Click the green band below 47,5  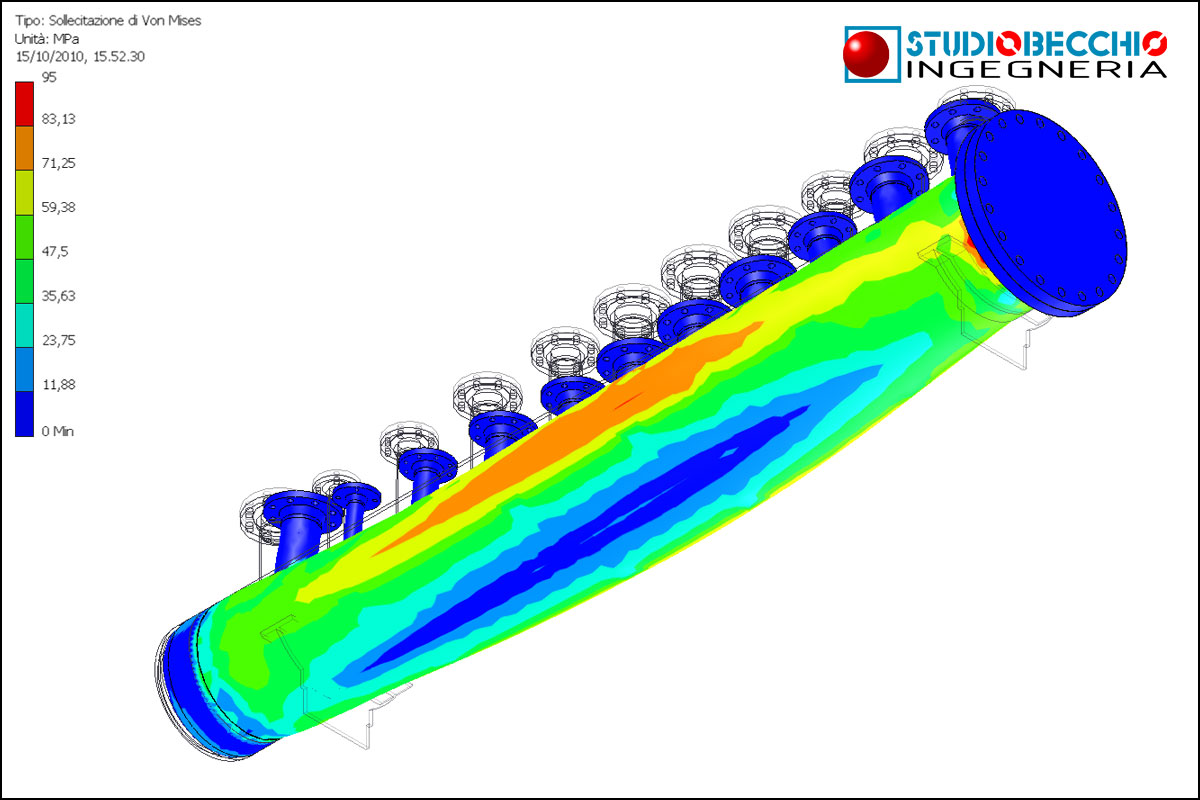[25, 279]
